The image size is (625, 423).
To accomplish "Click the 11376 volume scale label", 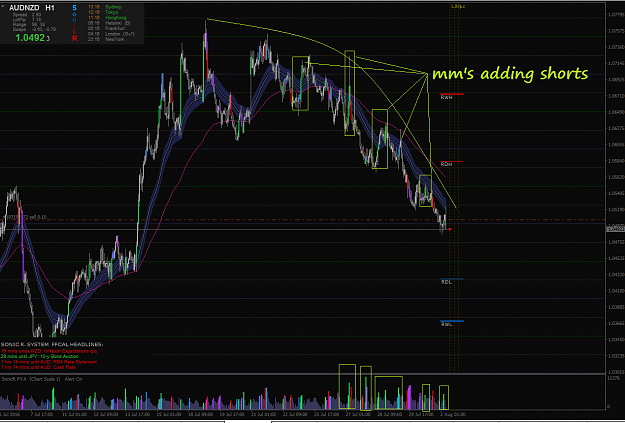I will (613, 380).
